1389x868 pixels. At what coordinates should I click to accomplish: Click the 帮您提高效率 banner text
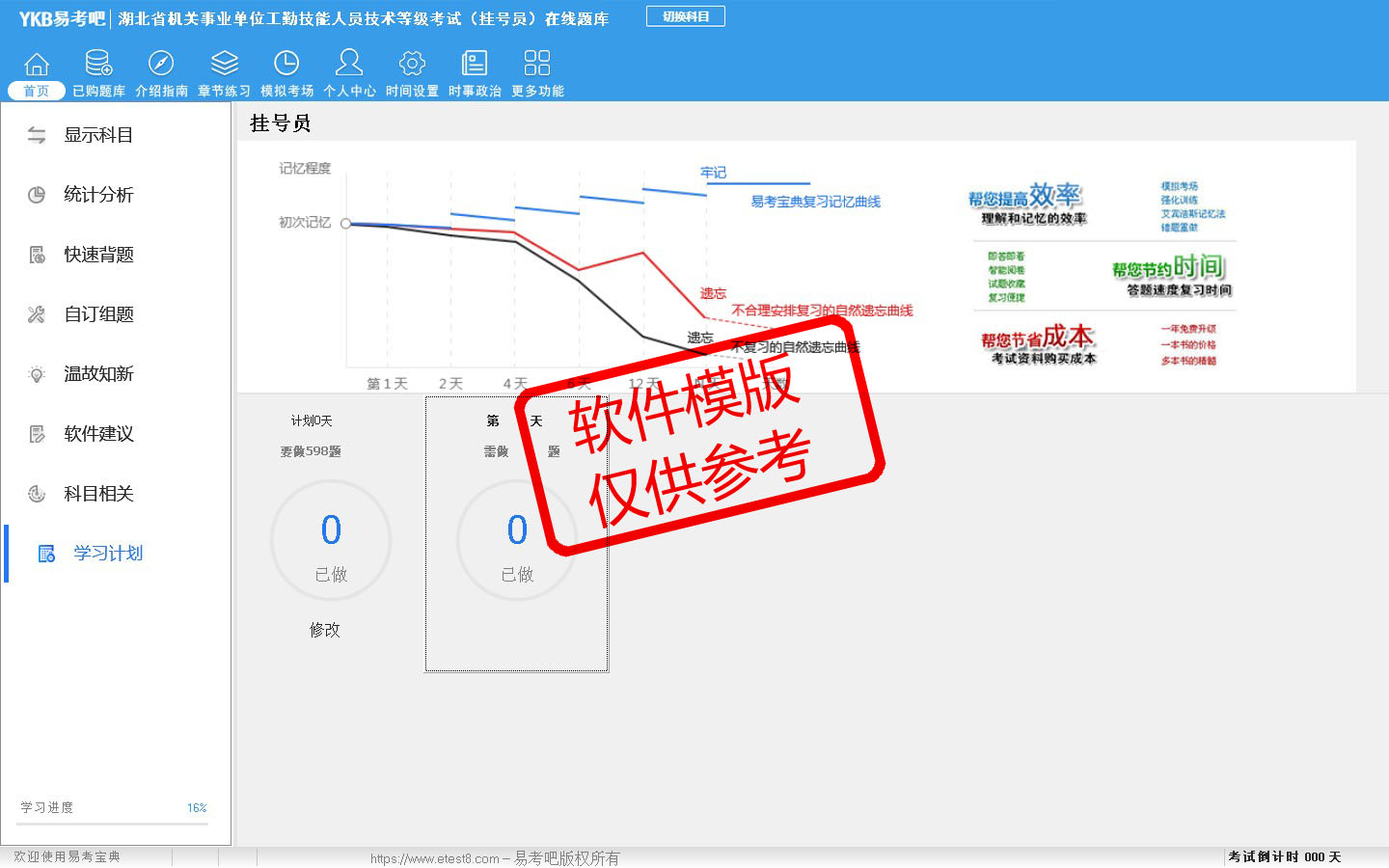[x=1025, y=196]
